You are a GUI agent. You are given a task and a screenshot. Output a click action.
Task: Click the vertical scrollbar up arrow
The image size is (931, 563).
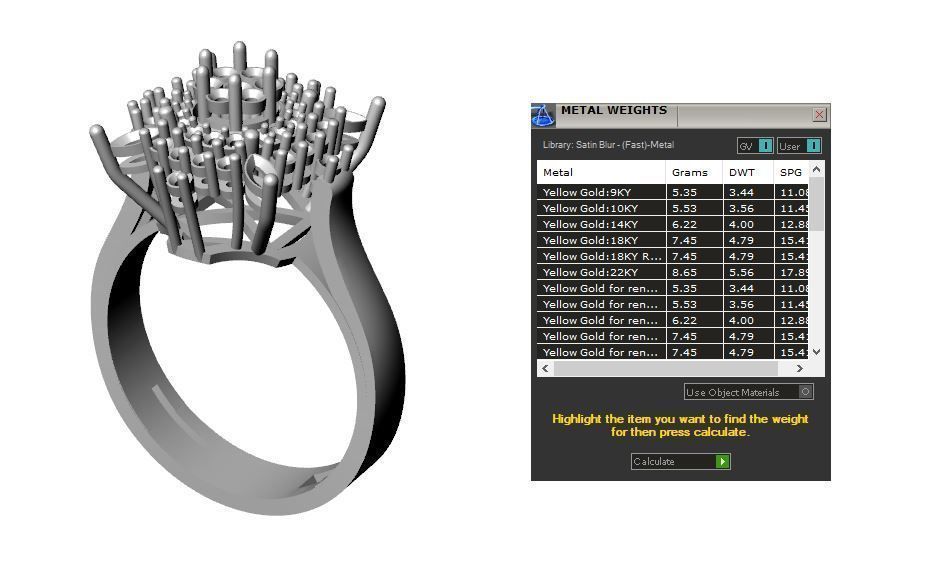(x=816, y=169)
